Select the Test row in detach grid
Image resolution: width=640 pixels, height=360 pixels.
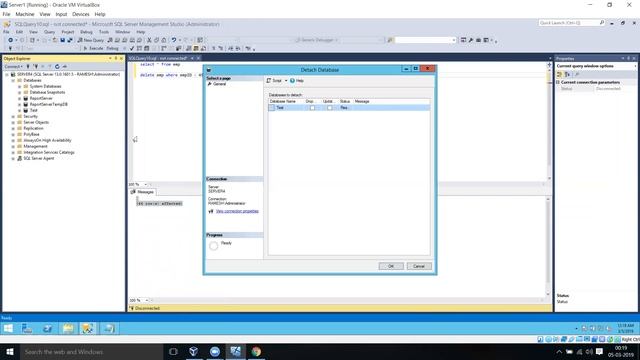349,108
